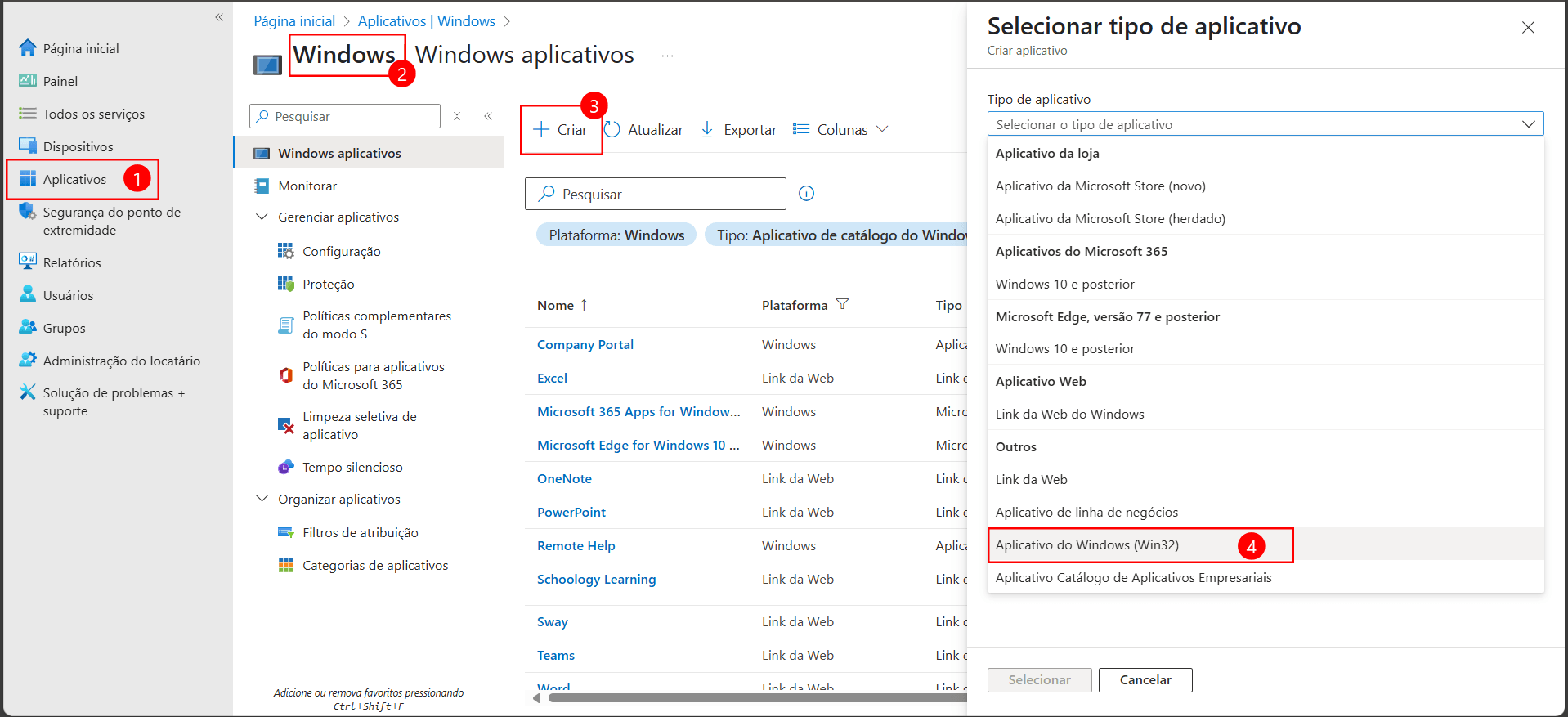This screenshot has height=717, width=1568.
Task: Choose Aplicativo Catálogo de Aplicativos Empresariais
Action: pos(1133,577)
